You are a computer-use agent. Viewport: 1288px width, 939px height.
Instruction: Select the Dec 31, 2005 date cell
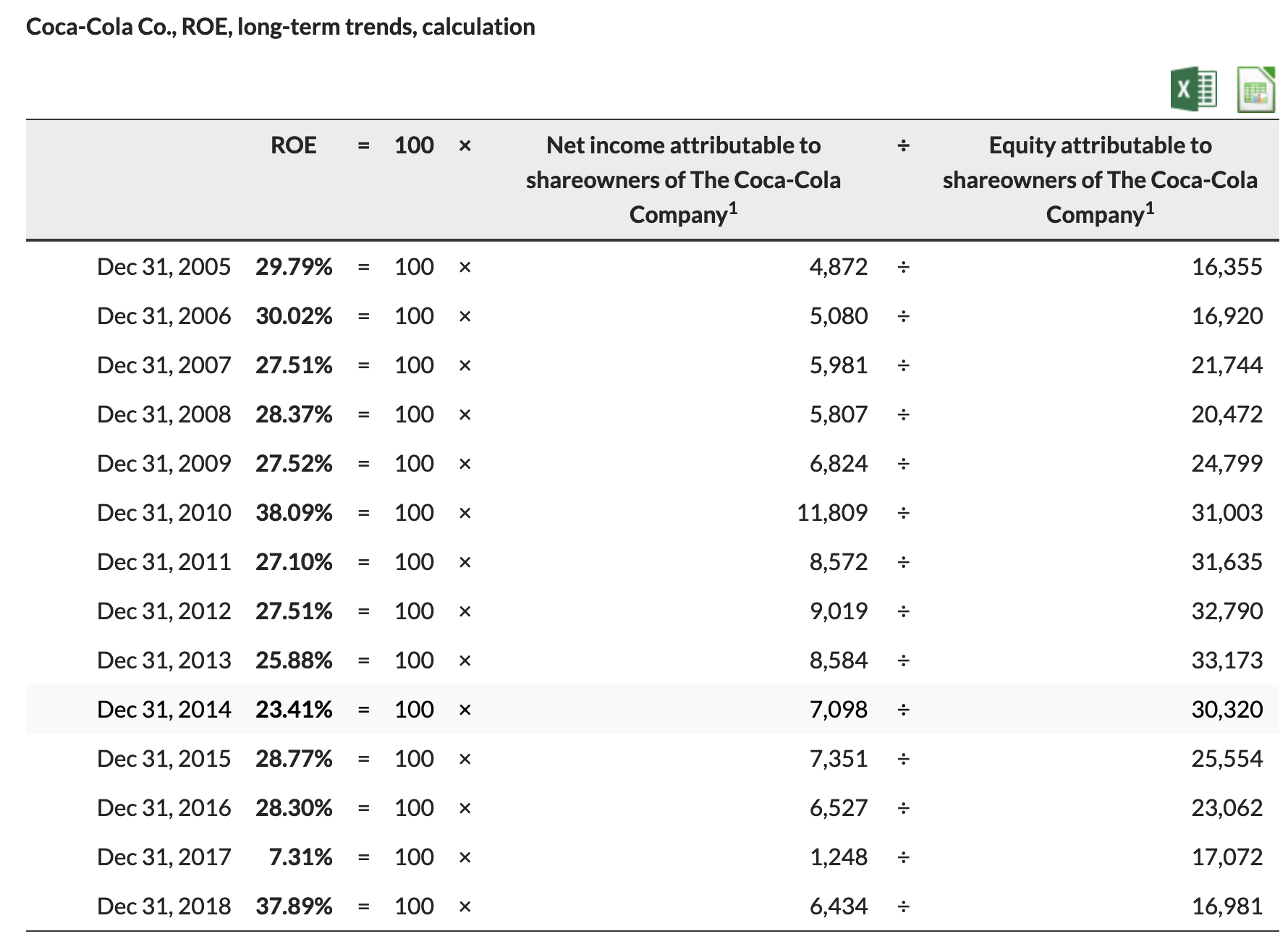coord(164,267)
